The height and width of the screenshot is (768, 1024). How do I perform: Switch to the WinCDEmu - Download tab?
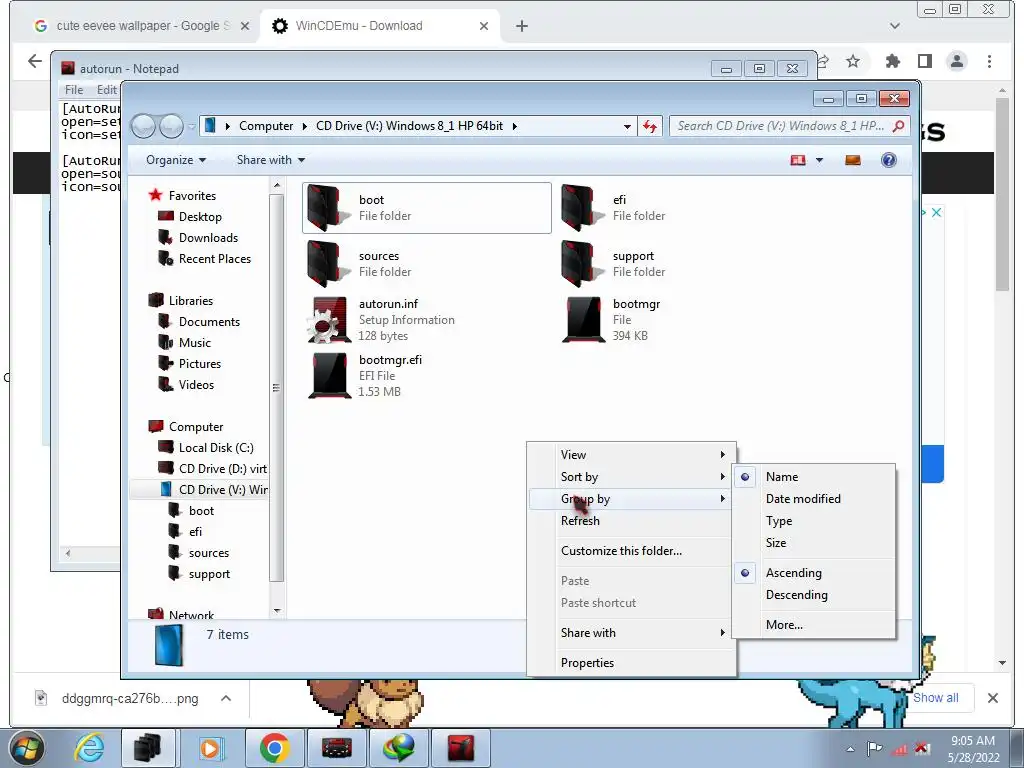tap(381, 26)
